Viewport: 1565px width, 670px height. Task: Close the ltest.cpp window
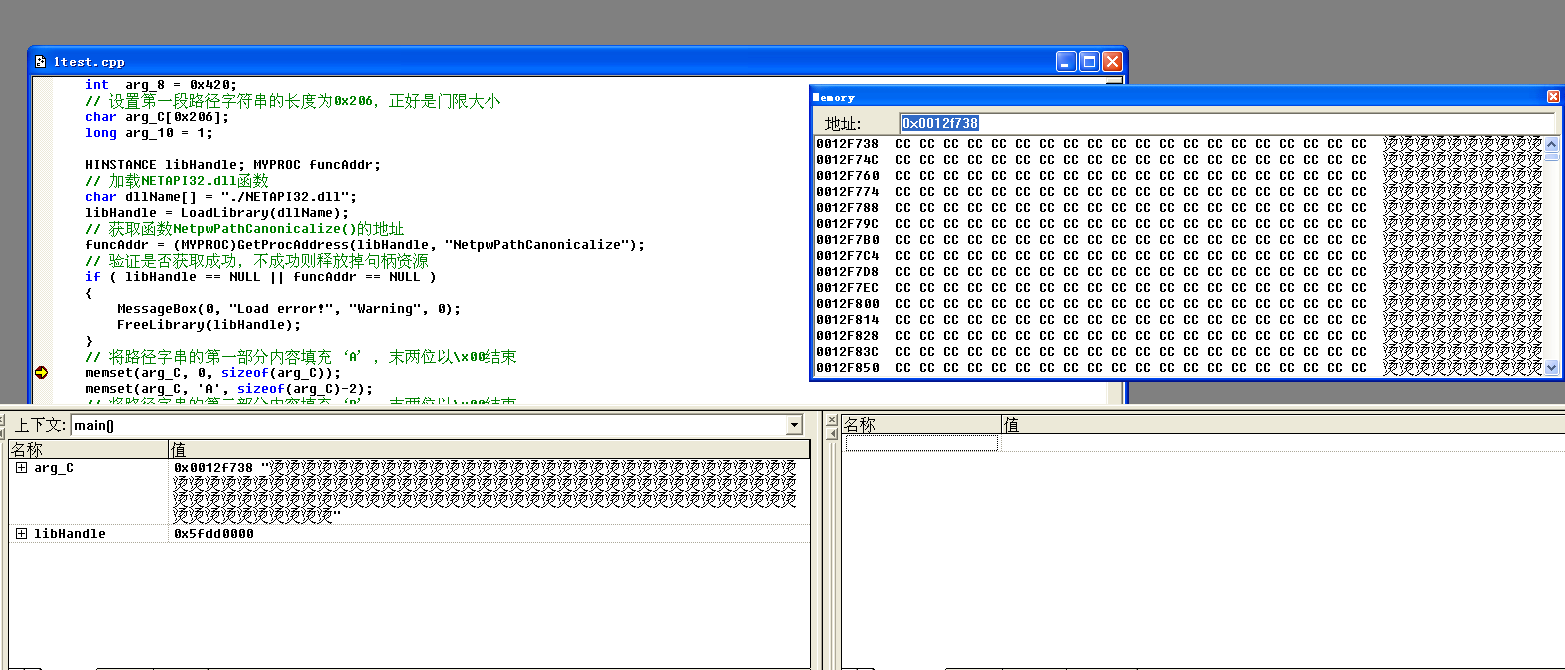1112,62
